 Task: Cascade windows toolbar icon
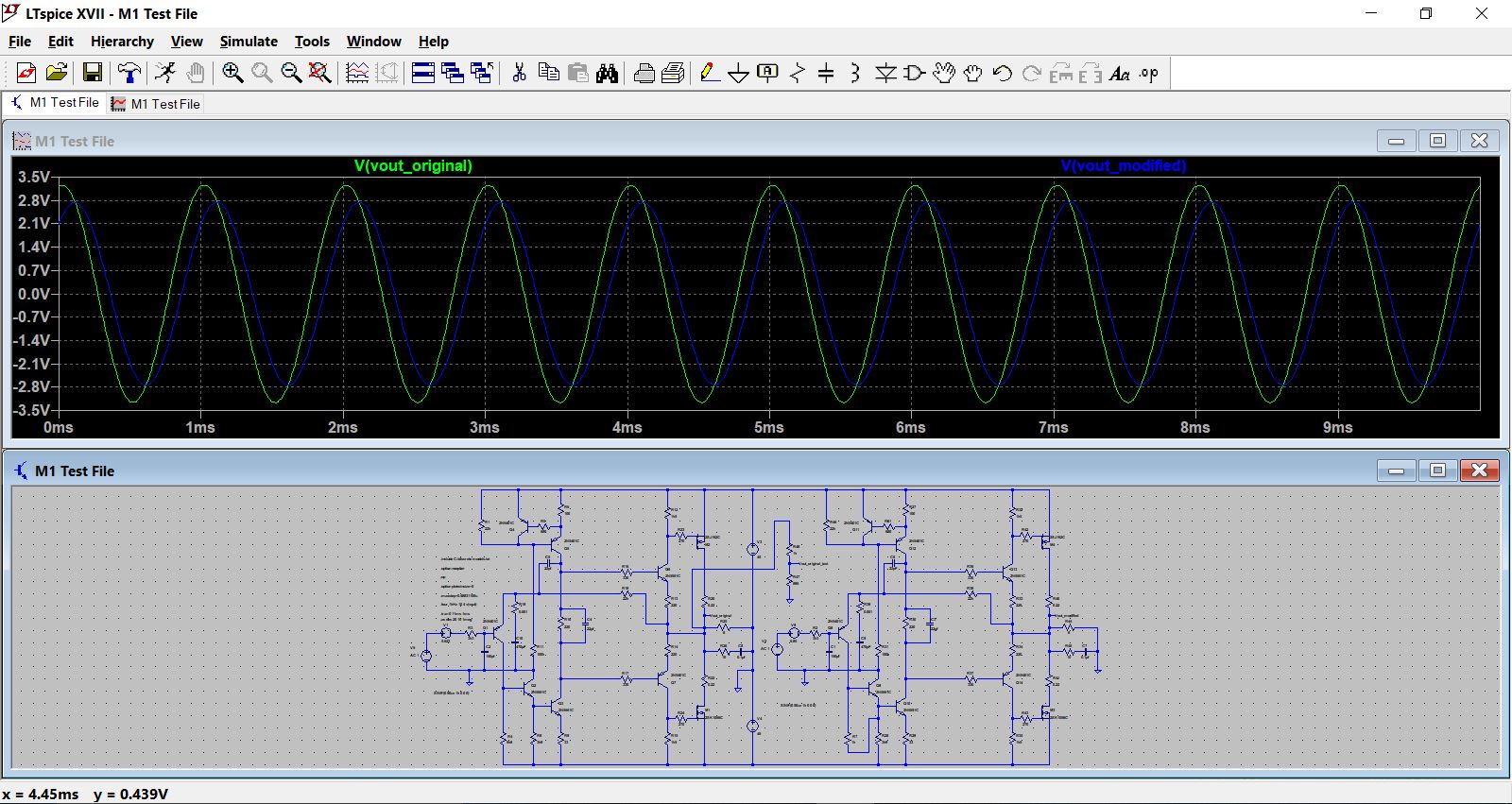(453, 73)
